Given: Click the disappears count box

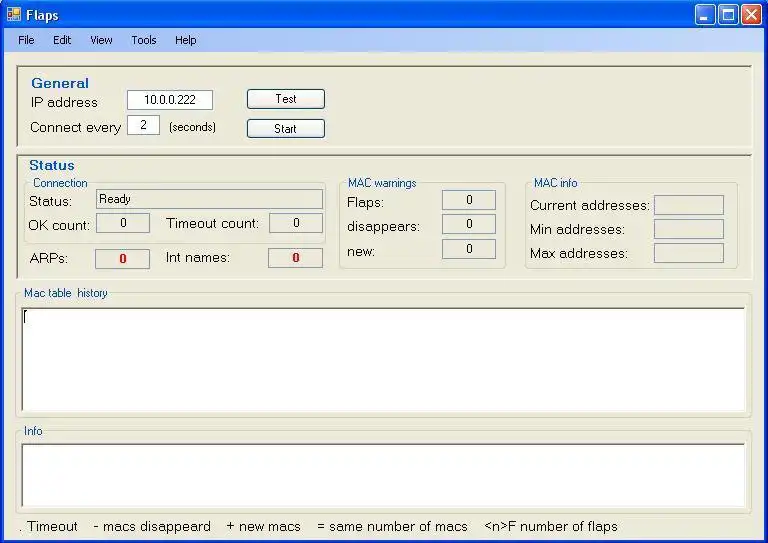Looking at the screenshot, I should click(x=469, y=224).
